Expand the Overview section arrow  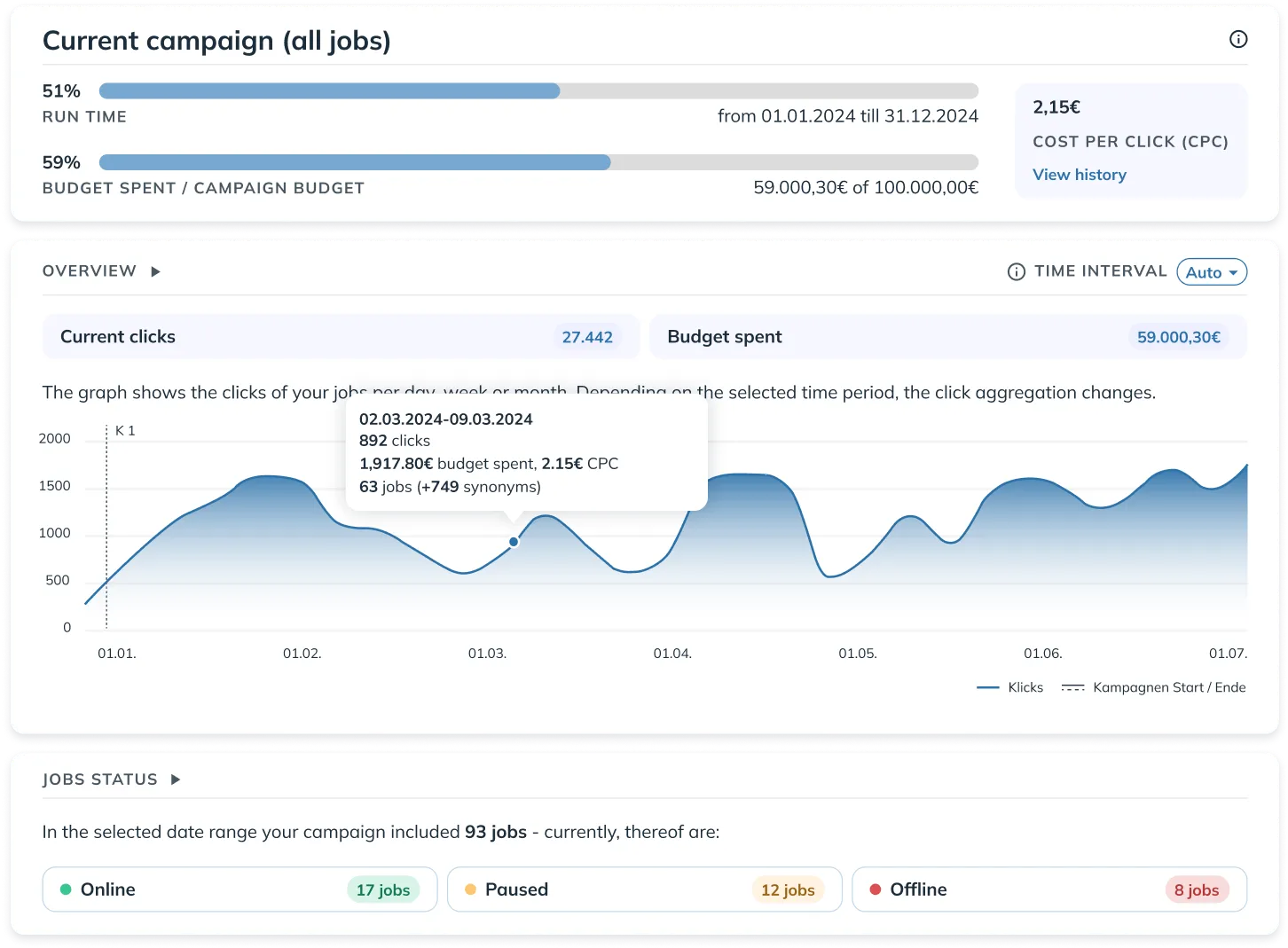click(155, 271)
